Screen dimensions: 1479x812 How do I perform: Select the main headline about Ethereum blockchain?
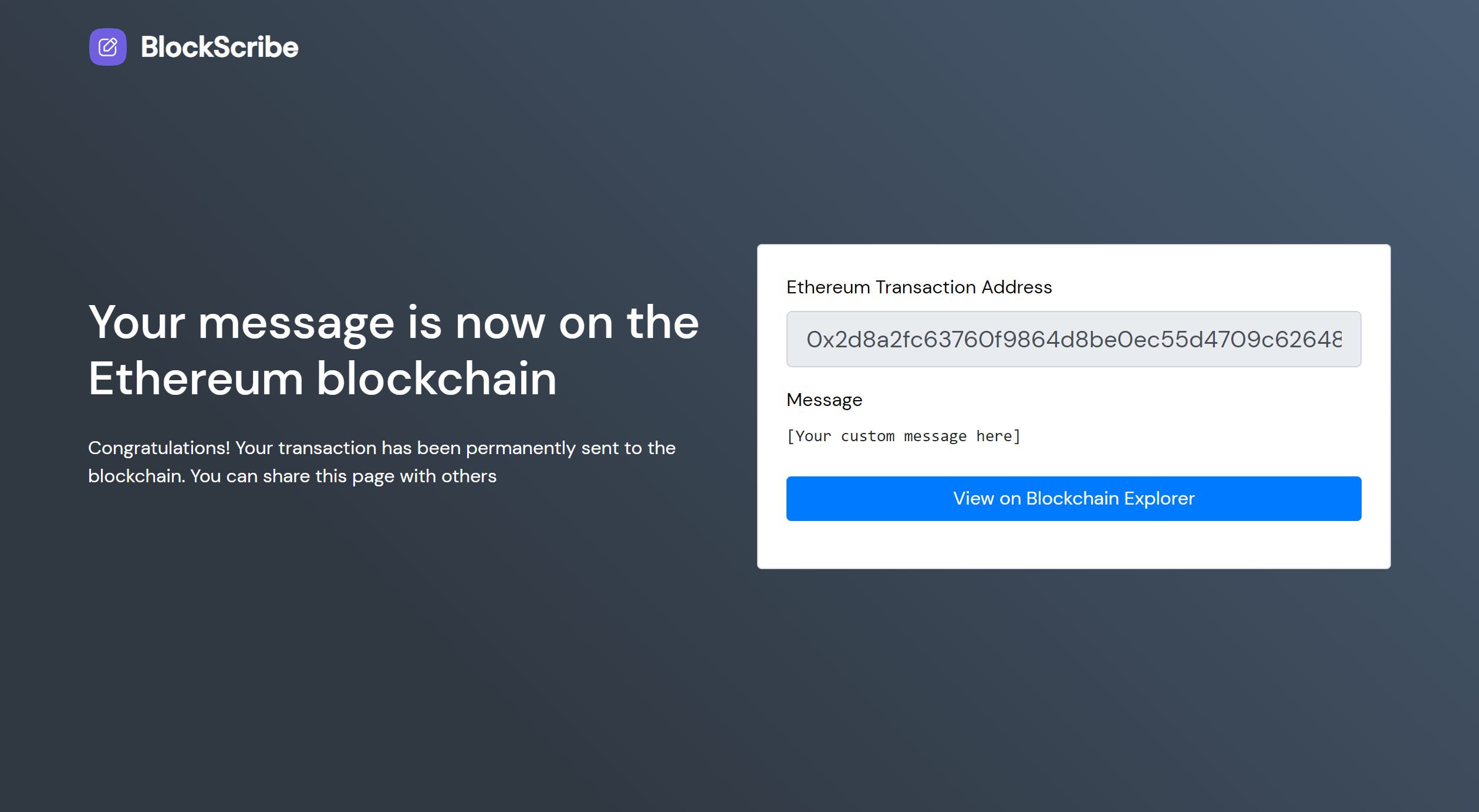point(393,349)
